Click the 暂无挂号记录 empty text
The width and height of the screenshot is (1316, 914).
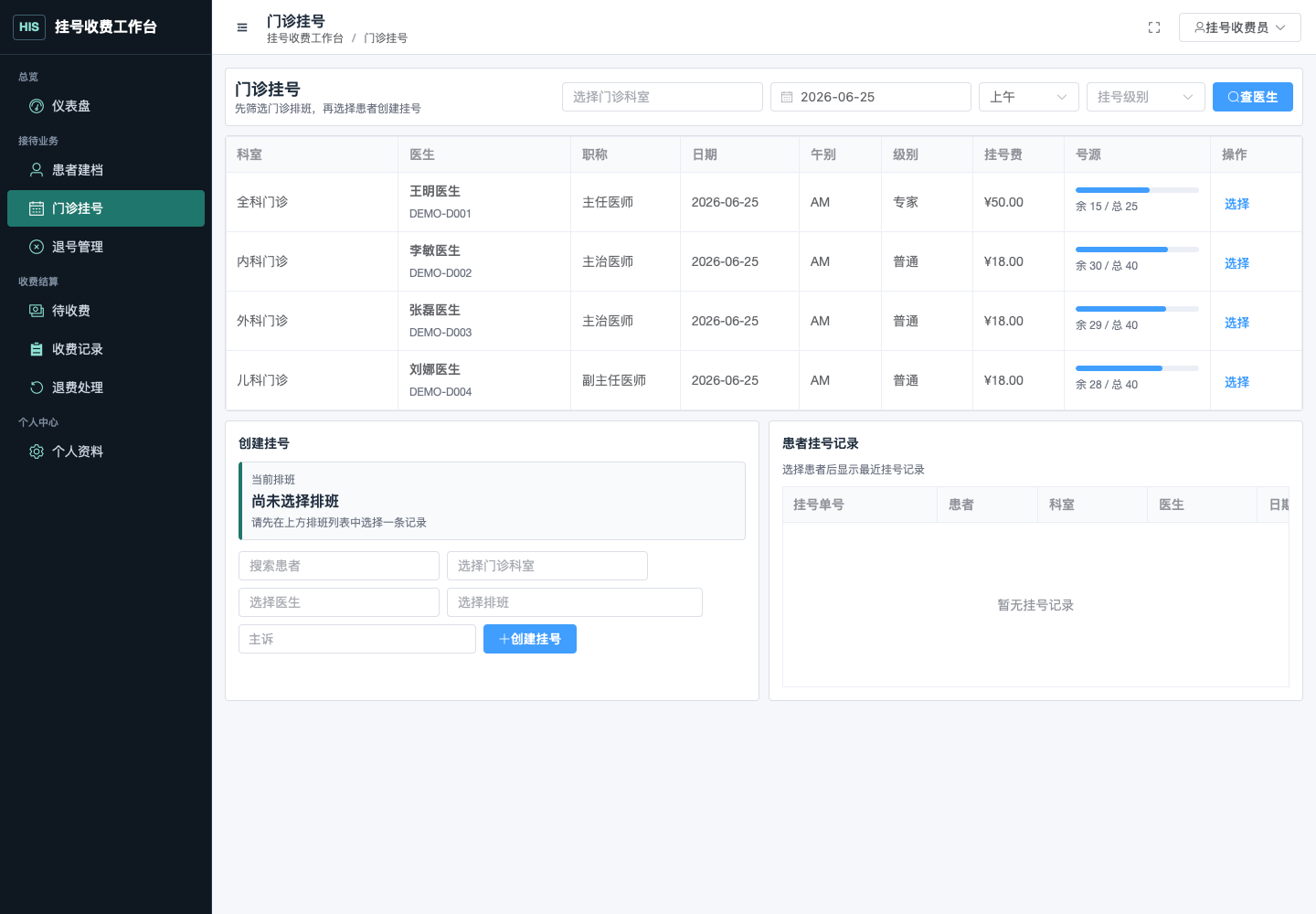(1035, 605)
